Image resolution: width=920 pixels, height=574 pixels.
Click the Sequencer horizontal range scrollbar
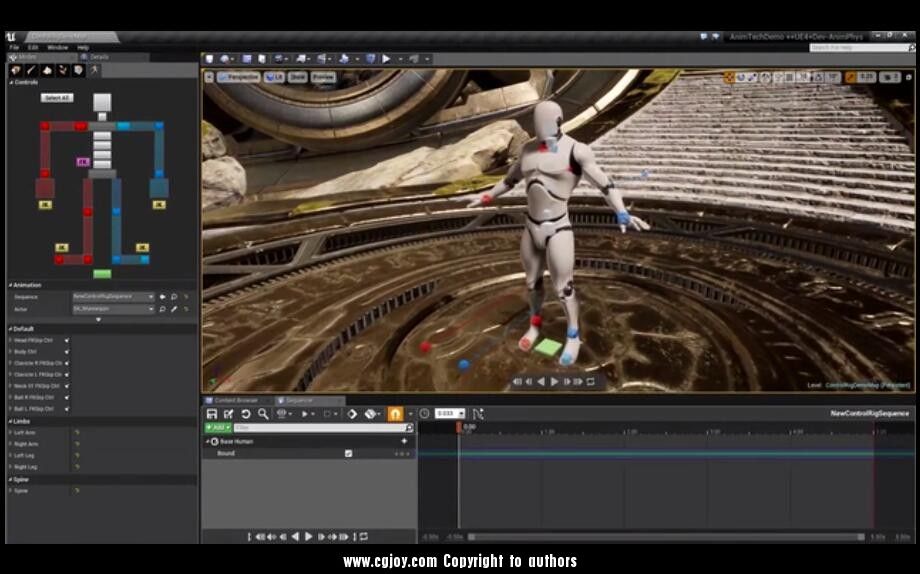(666, 537)
